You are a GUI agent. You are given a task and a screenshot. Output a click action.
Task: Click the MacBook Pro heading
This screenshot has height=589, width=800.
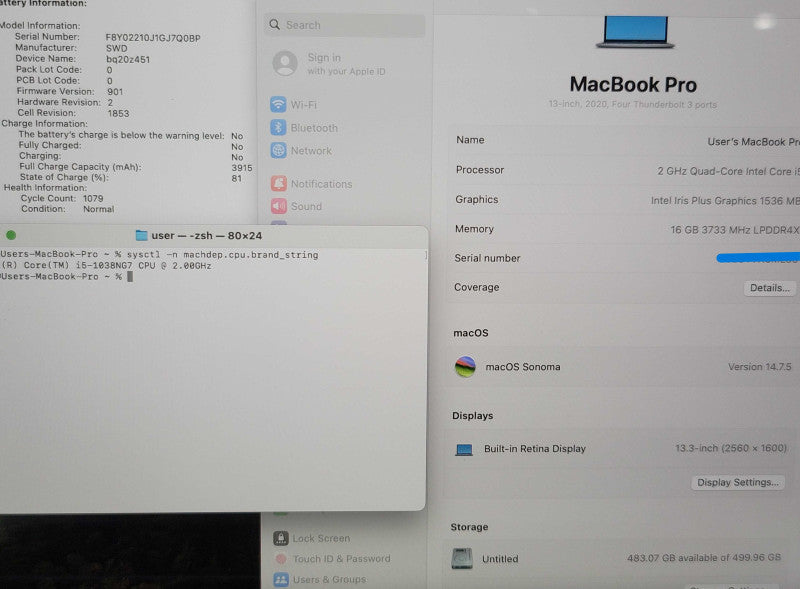pyautogui.click(x=633, y=84)
